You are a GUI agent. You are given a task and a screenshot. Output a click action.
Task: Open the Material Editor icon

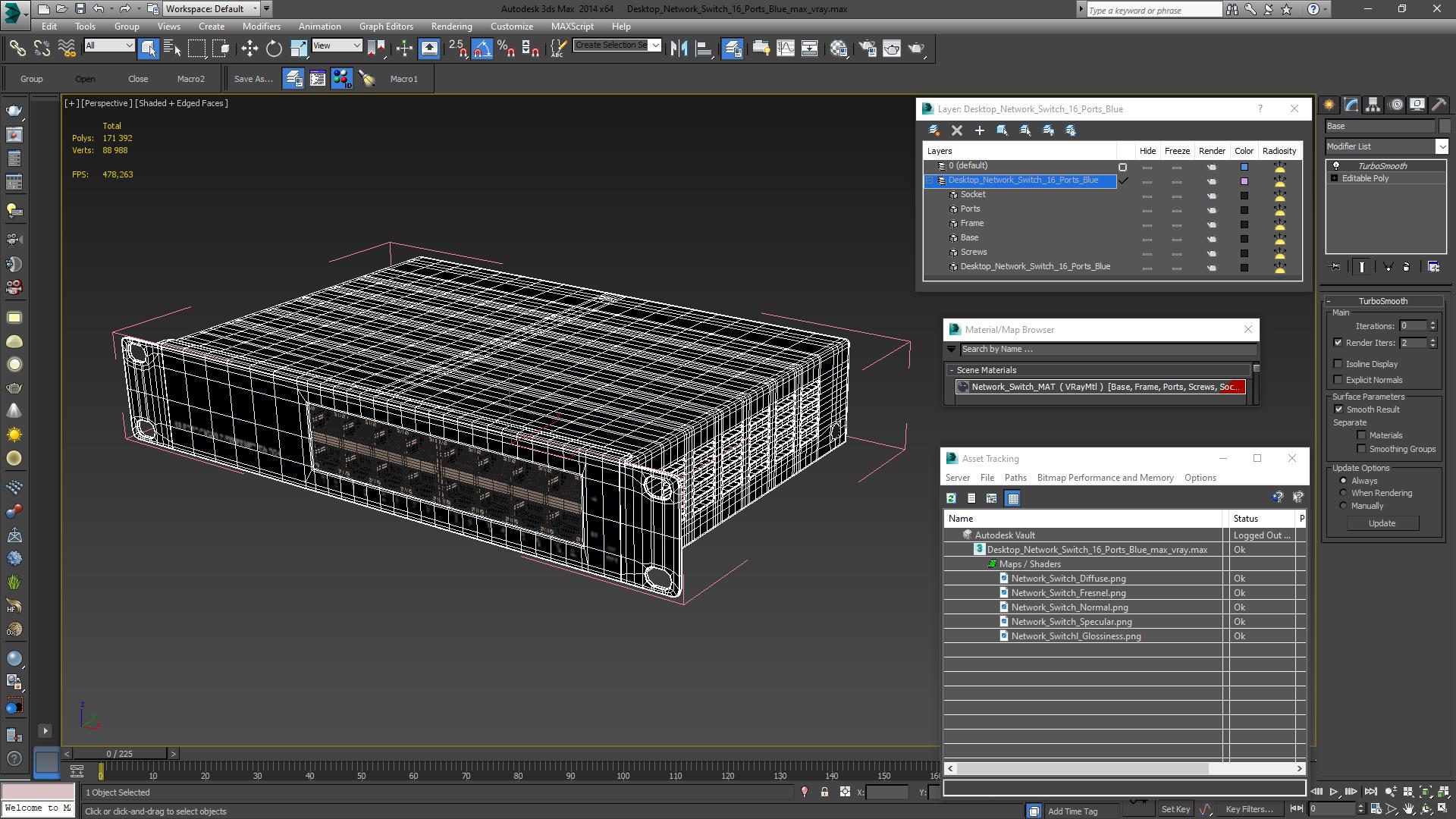coord(839,49)
